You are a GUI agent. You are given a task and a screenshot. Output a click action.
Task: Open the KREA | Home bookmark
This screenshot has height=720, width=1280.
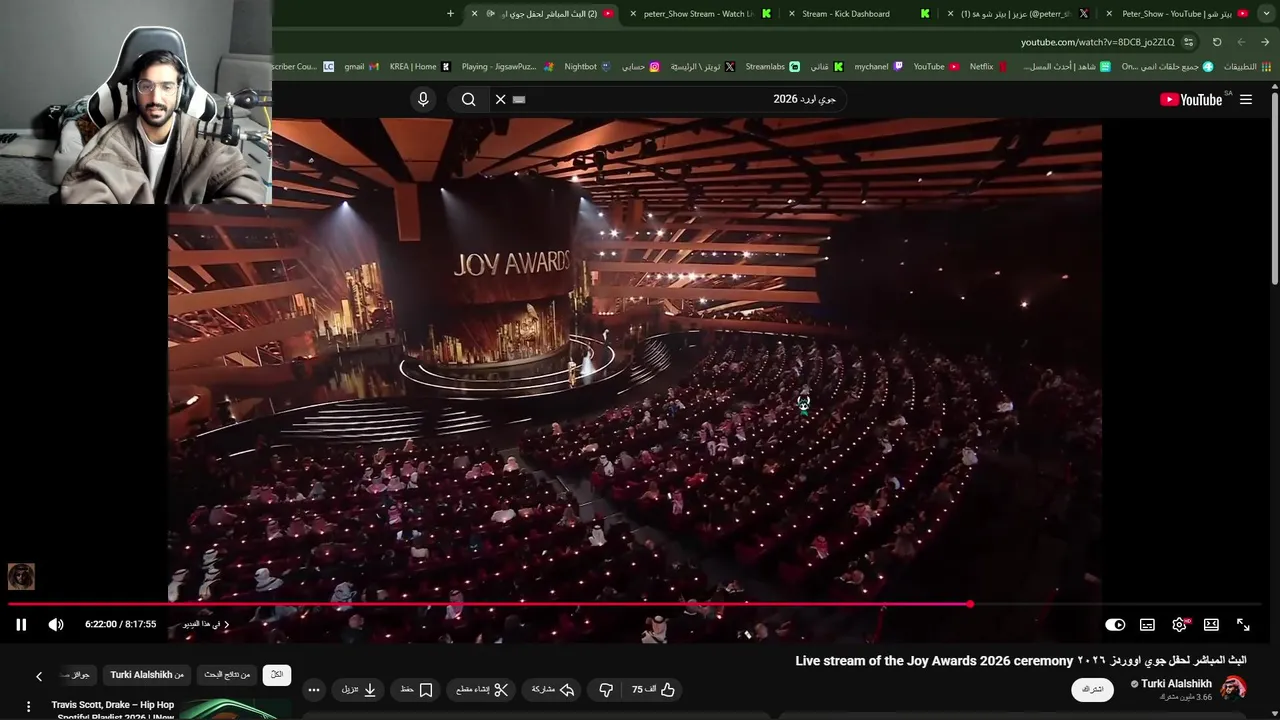(420, 66)
